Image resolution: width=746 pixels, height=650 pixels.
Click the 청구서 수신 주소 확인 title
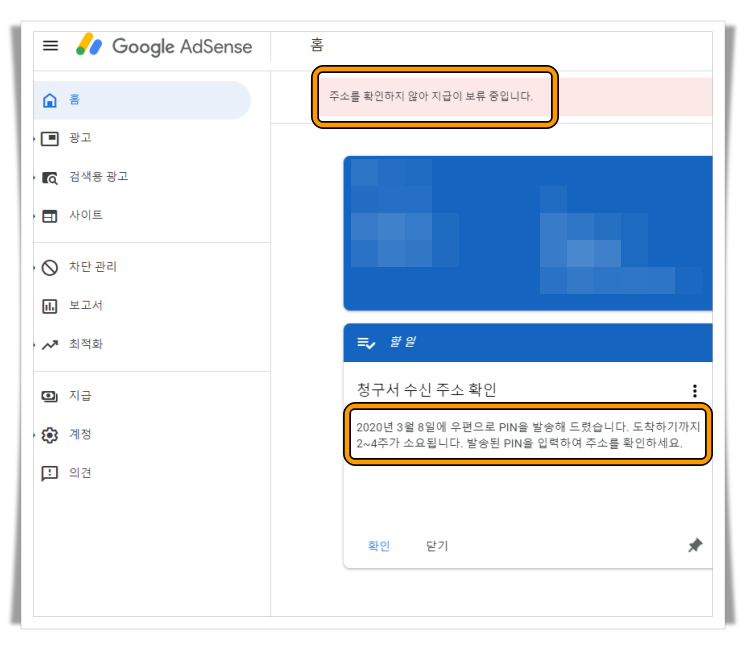(427, 390)
